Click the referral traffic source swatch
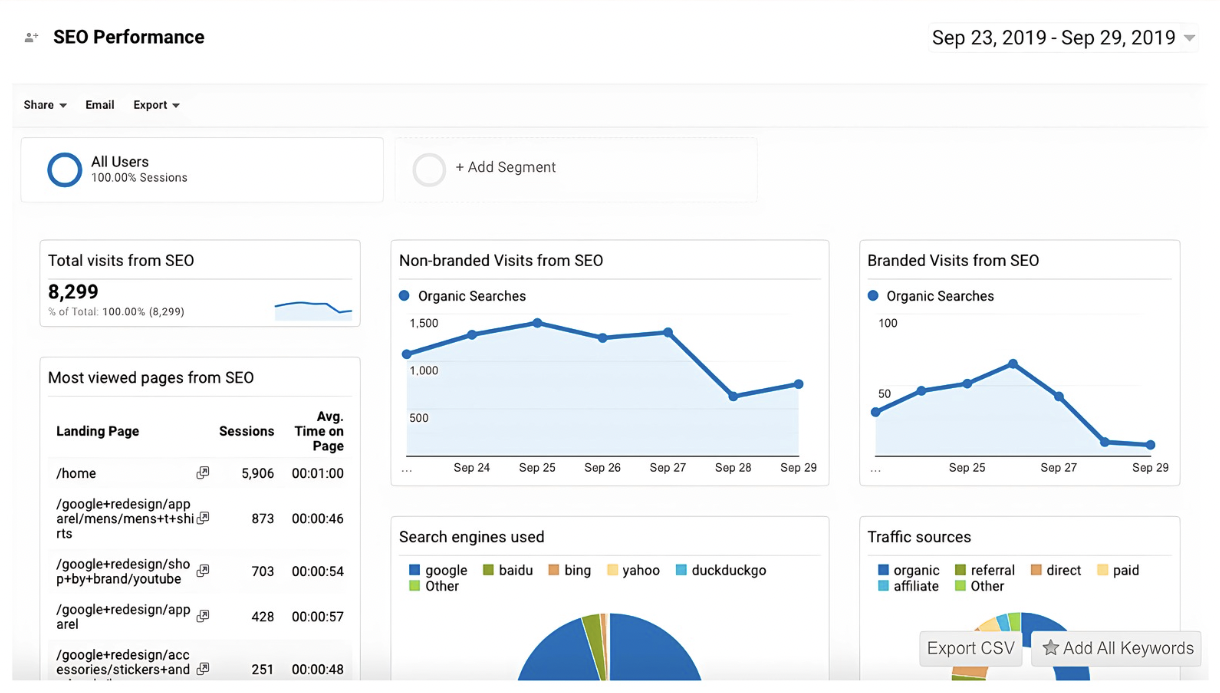This screenshot has width=1220, height=693. click(960, 570)
